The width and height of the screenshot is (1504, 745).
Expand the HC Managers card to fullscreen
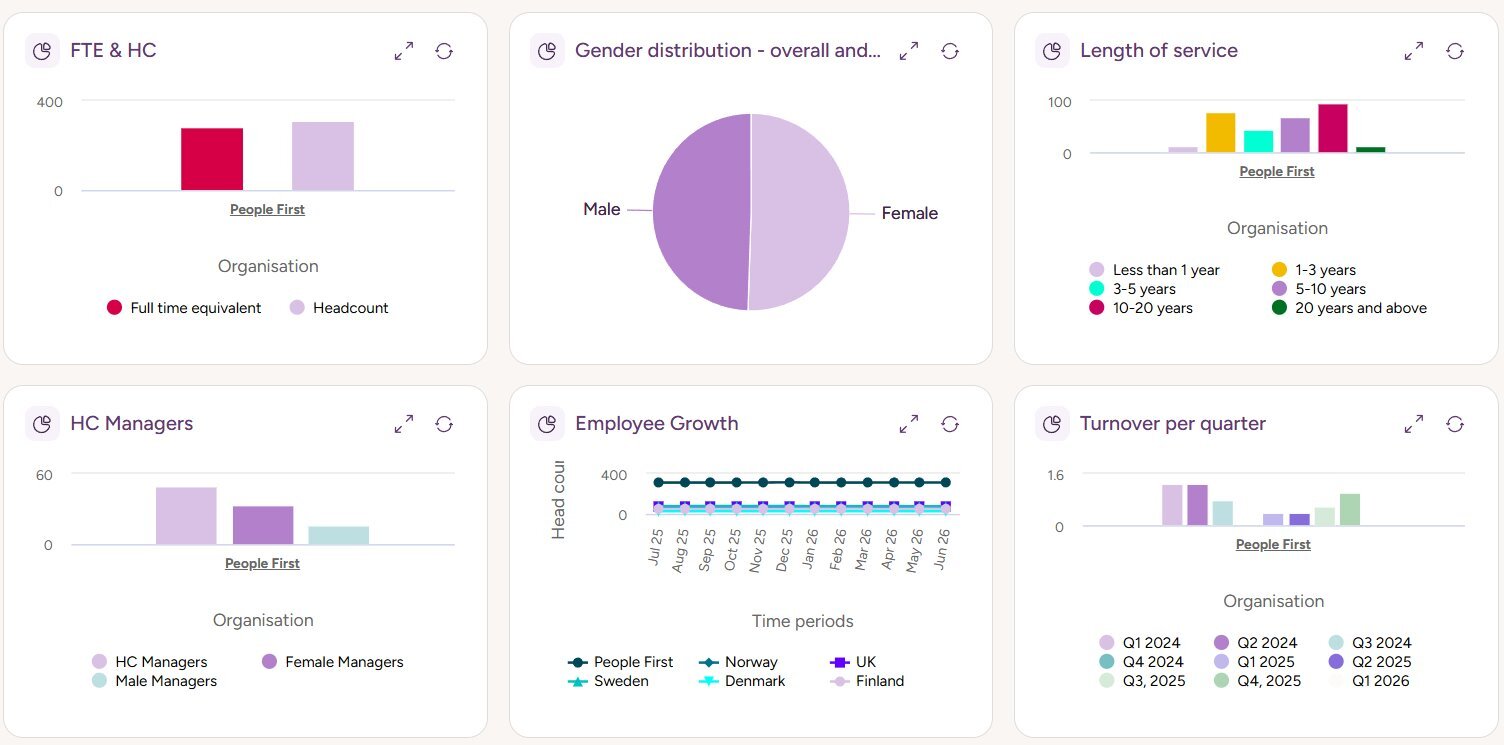tap(404, 424)
